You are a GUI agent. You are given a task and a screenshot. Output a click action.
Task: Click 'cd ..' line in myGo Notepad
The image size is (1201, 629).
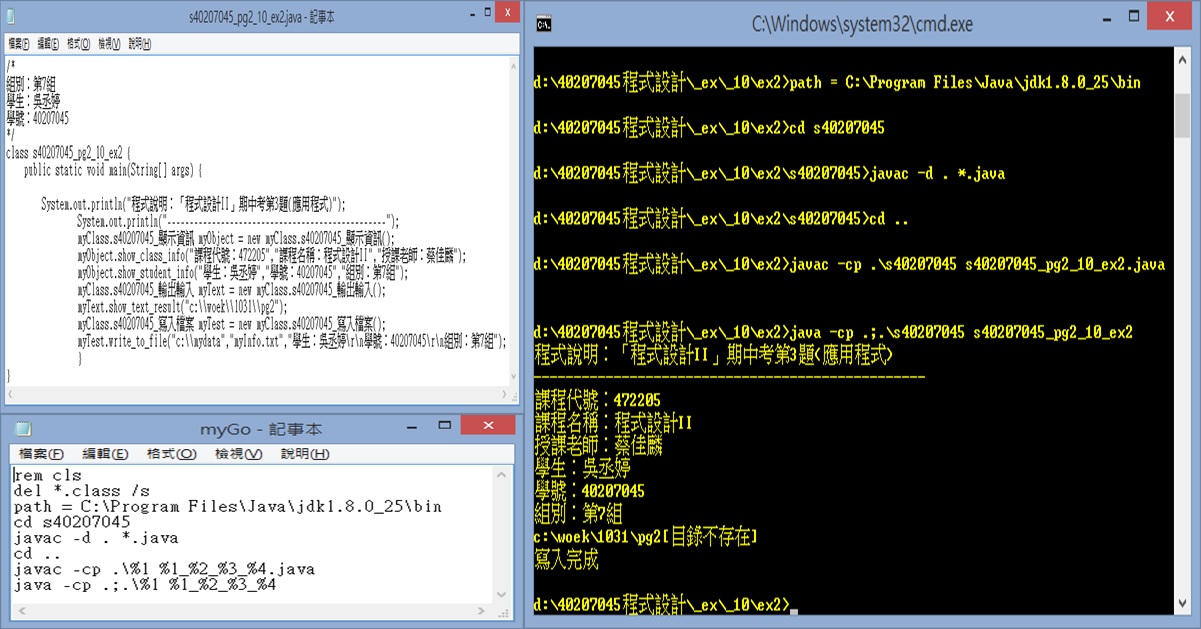38,553
